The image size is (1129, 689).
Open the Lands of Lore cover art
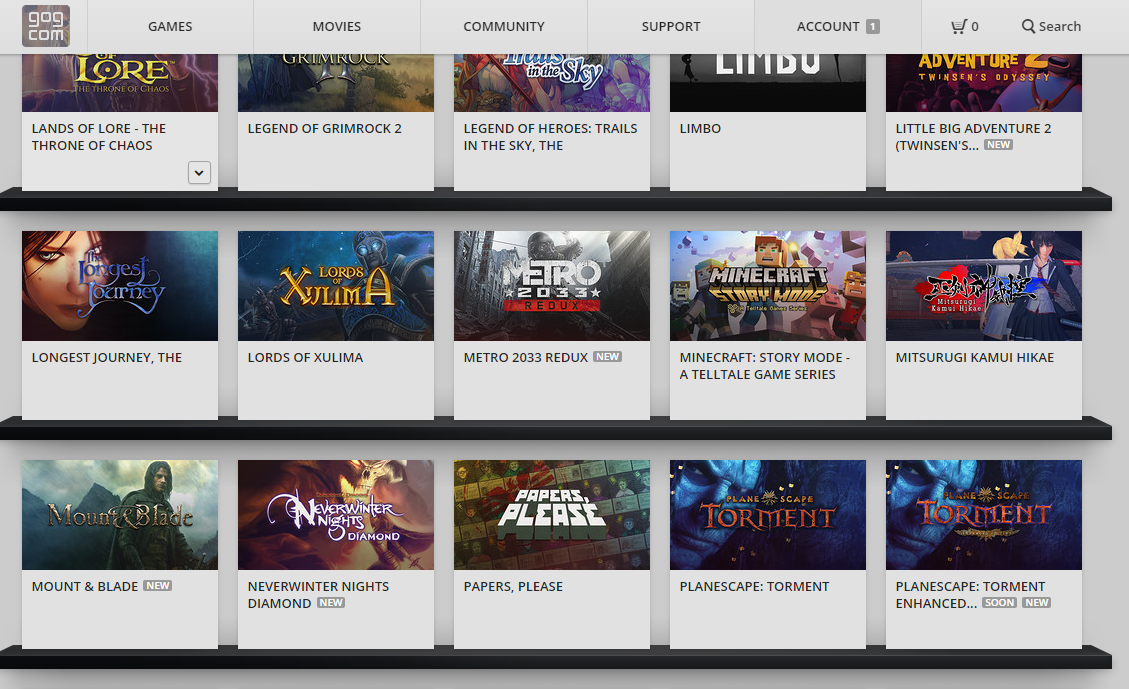120,83
